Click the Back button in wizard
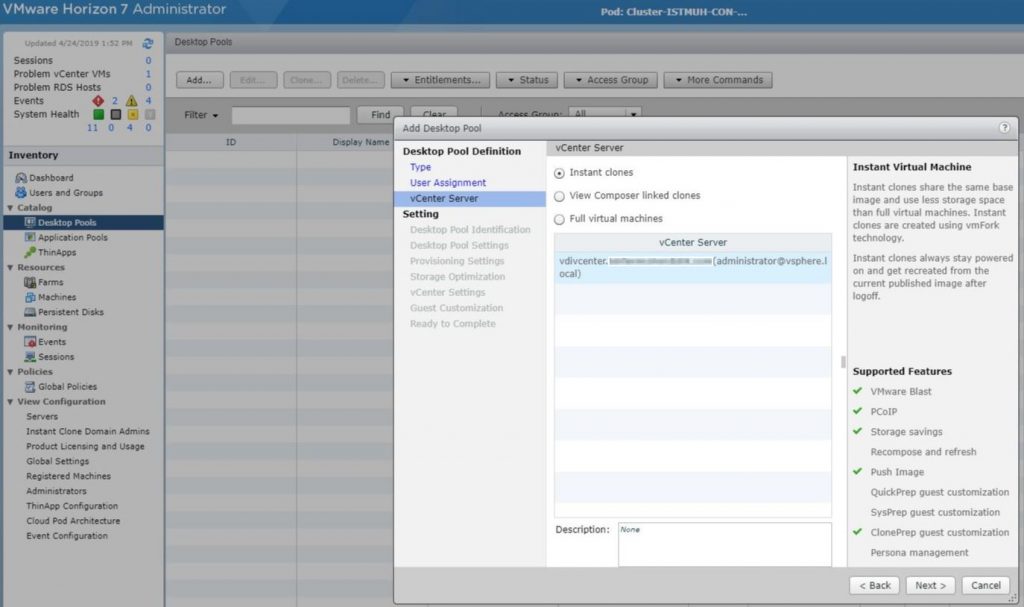This screenshot has height=607, width=1024. [874, 585]
